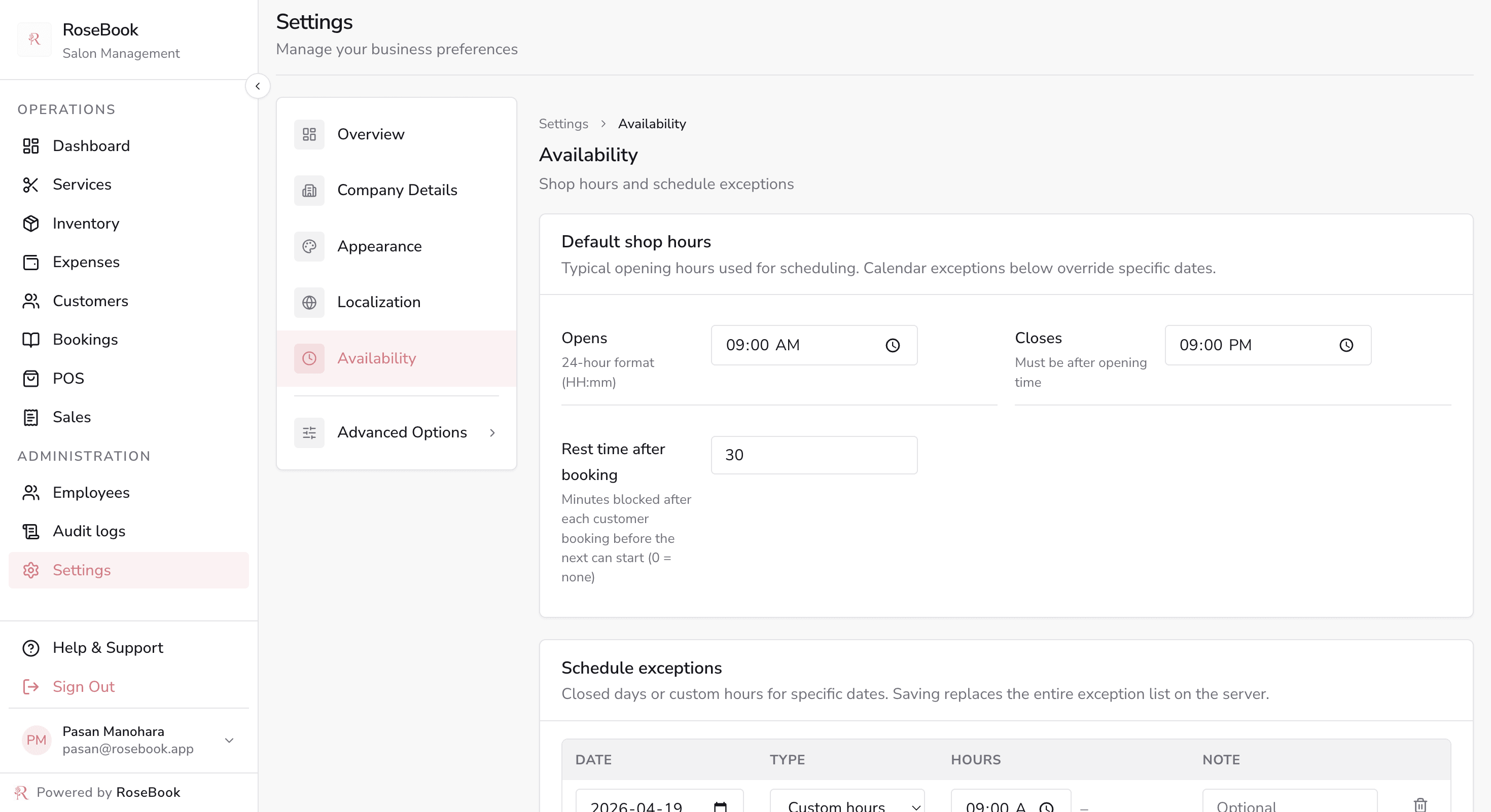Click the Dashboard grid icon
1491x812 pixels.
pos(30,146)
